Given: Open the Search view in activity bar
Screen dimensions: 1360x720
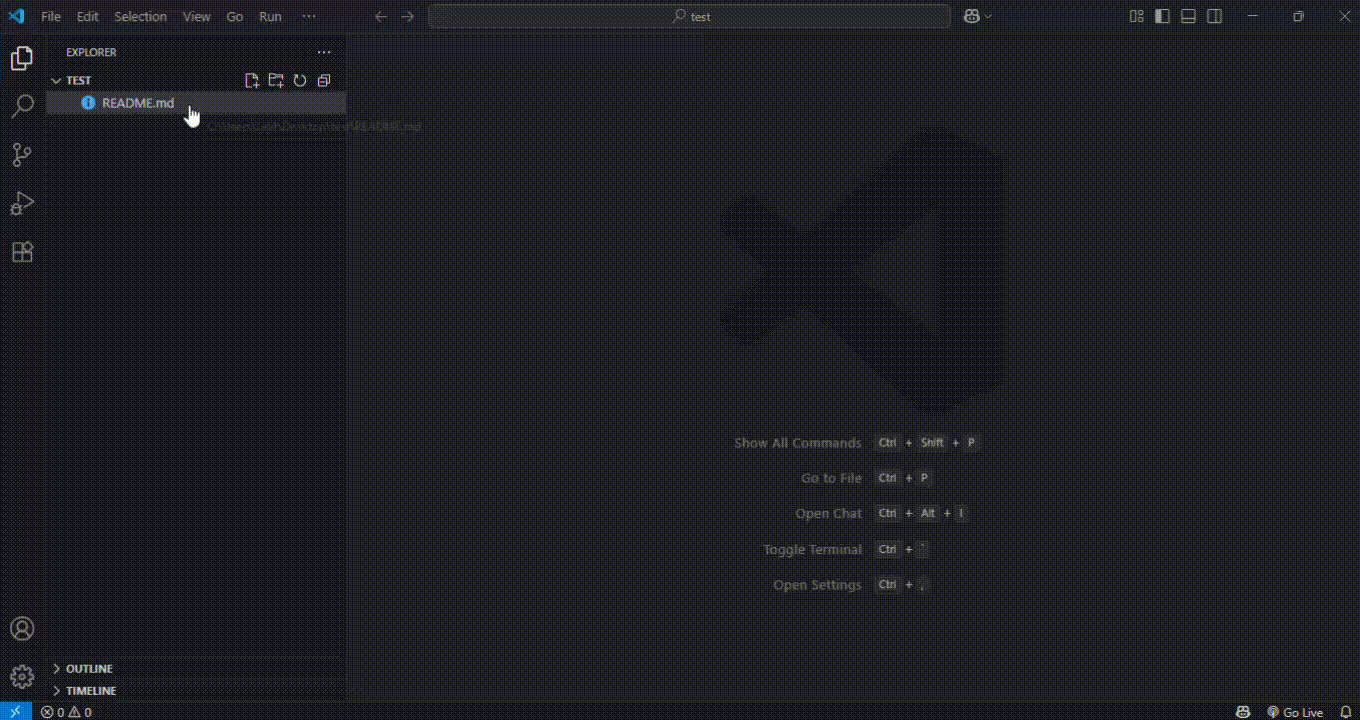Looking at the screenshot, I should (x=22, y=107).
